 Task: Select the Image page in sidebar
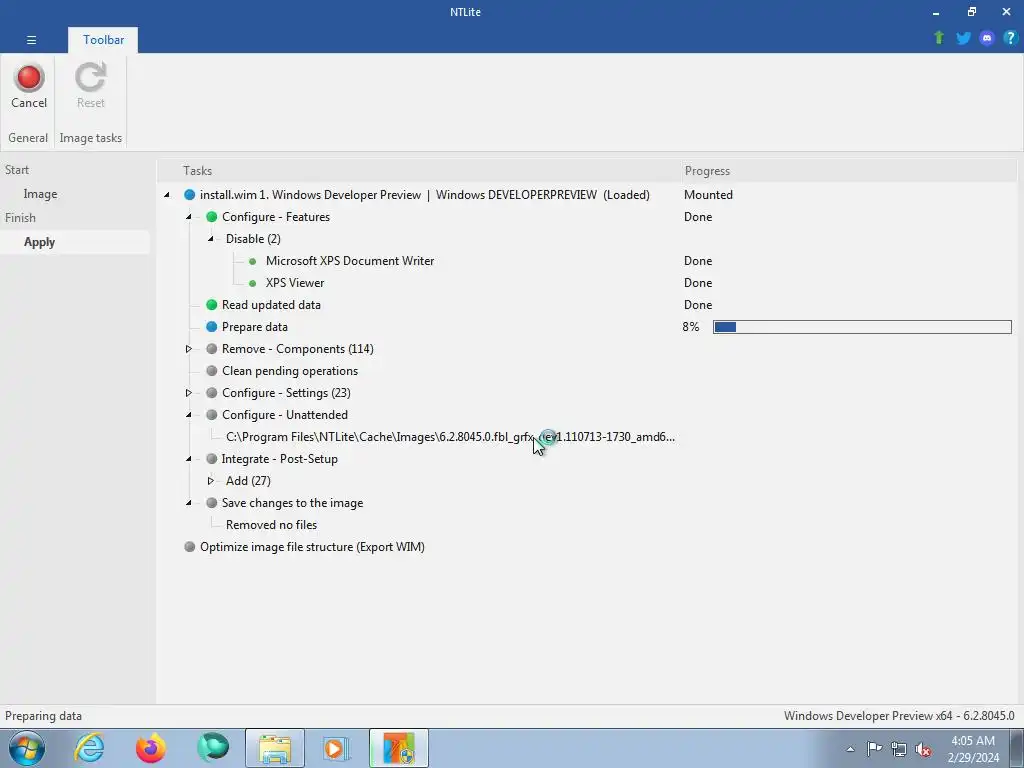point(40,194)
